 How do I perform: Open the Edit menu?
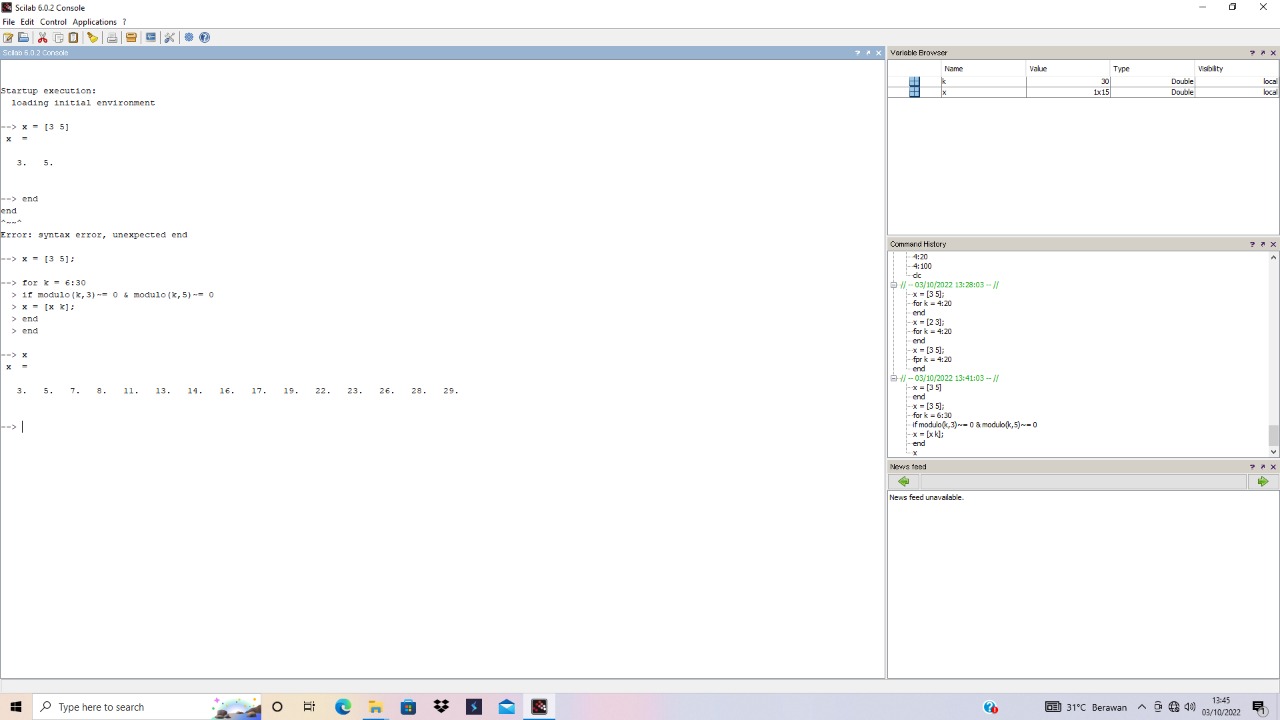click(27, 21)
